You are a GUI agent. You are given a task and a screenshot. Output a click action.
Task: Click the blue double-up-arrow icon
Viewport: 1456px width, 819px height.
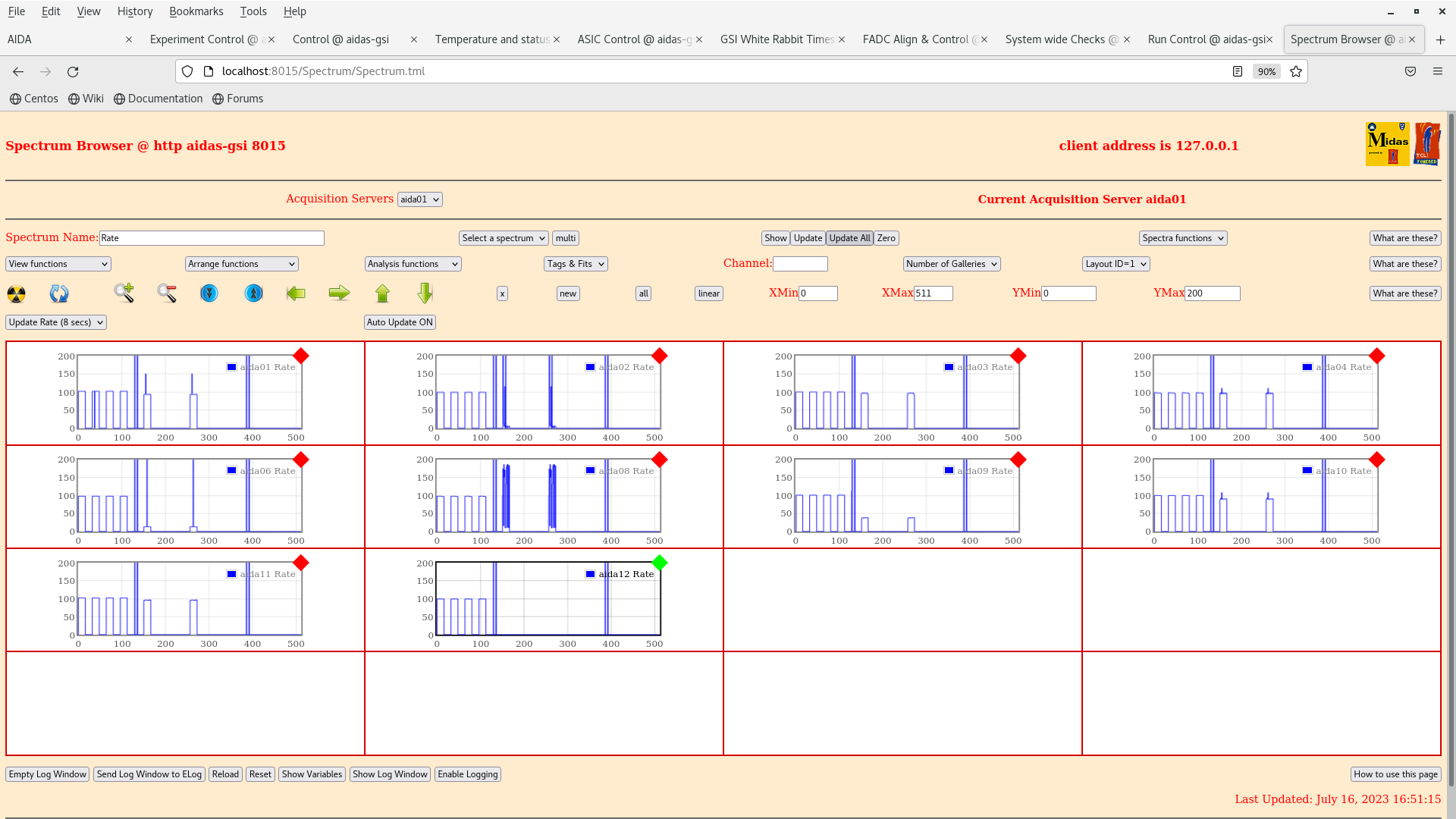point(254,293)
